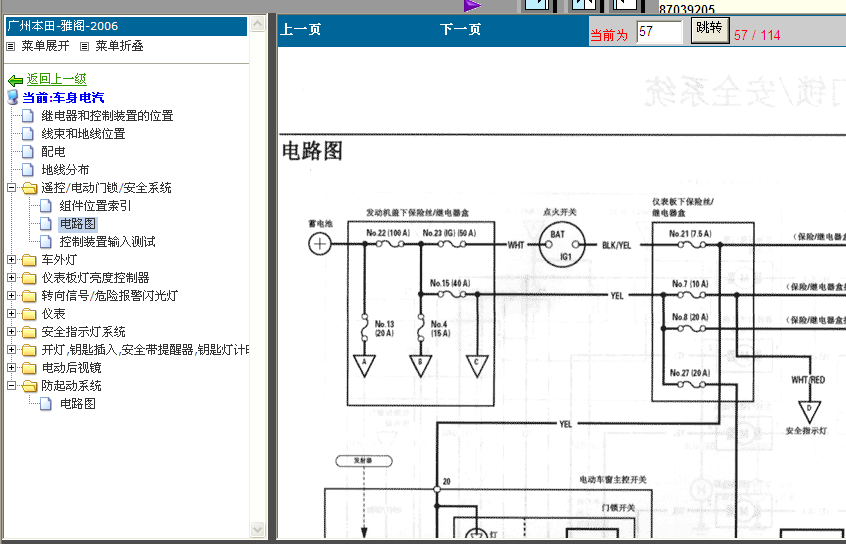
Task: Expand the 仪表 folder
Action: click(11, 314)
